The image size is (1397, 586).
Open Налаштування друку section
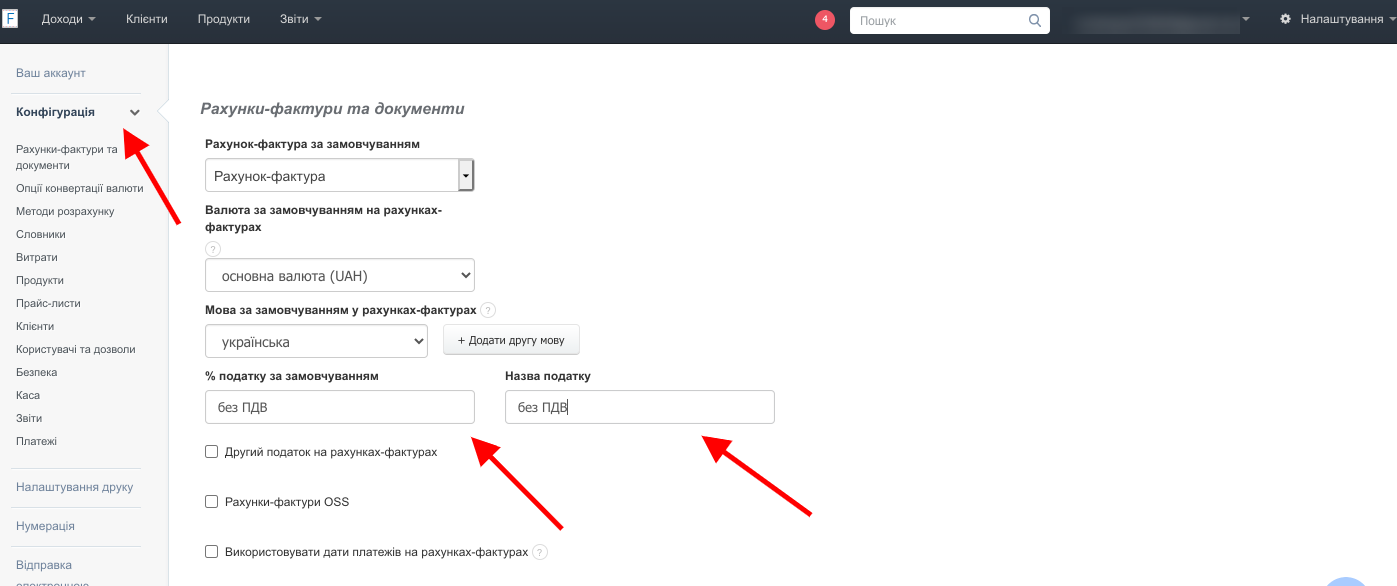75,487
